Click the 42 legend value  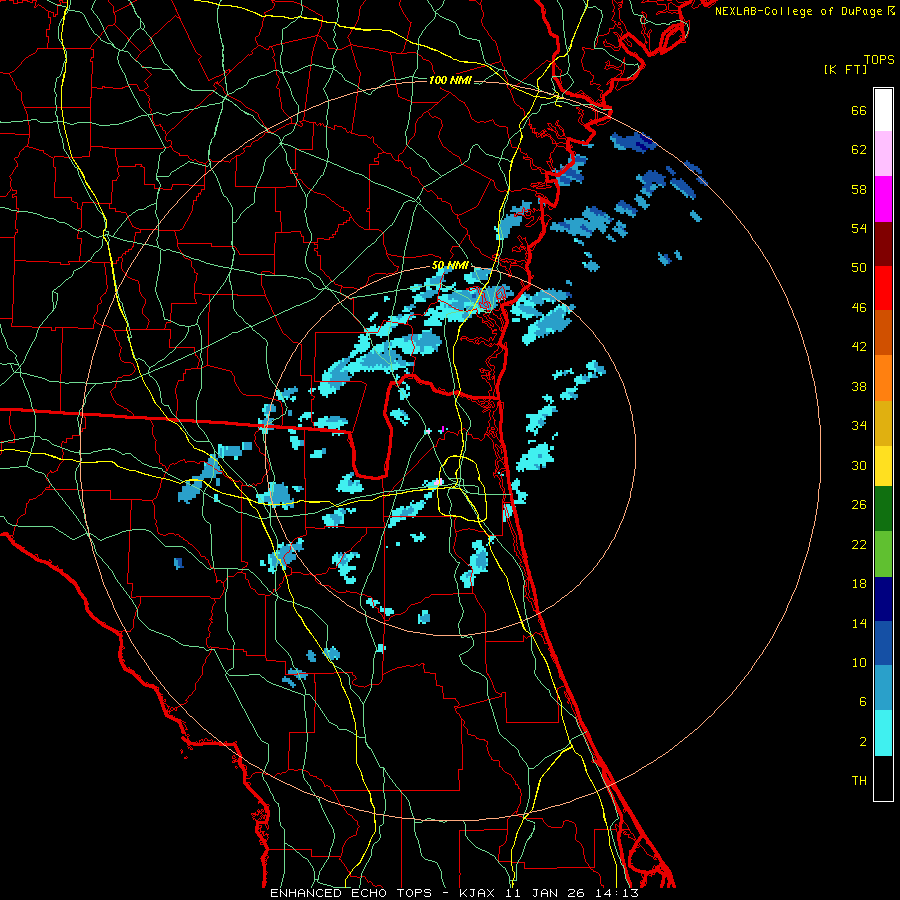click(x=859, y=347)
